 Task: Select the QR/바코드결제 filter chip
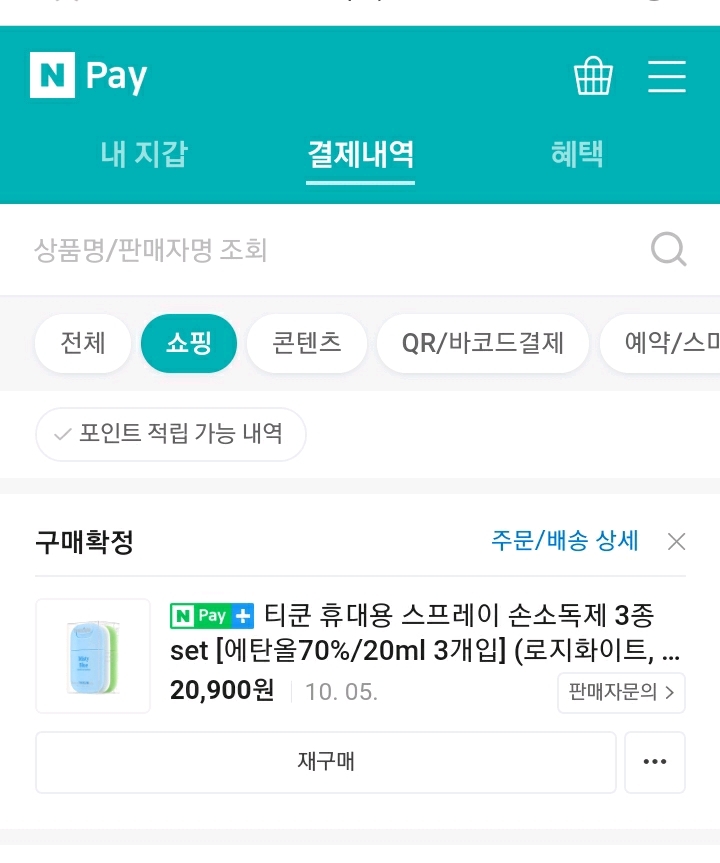tap(482, 344)
